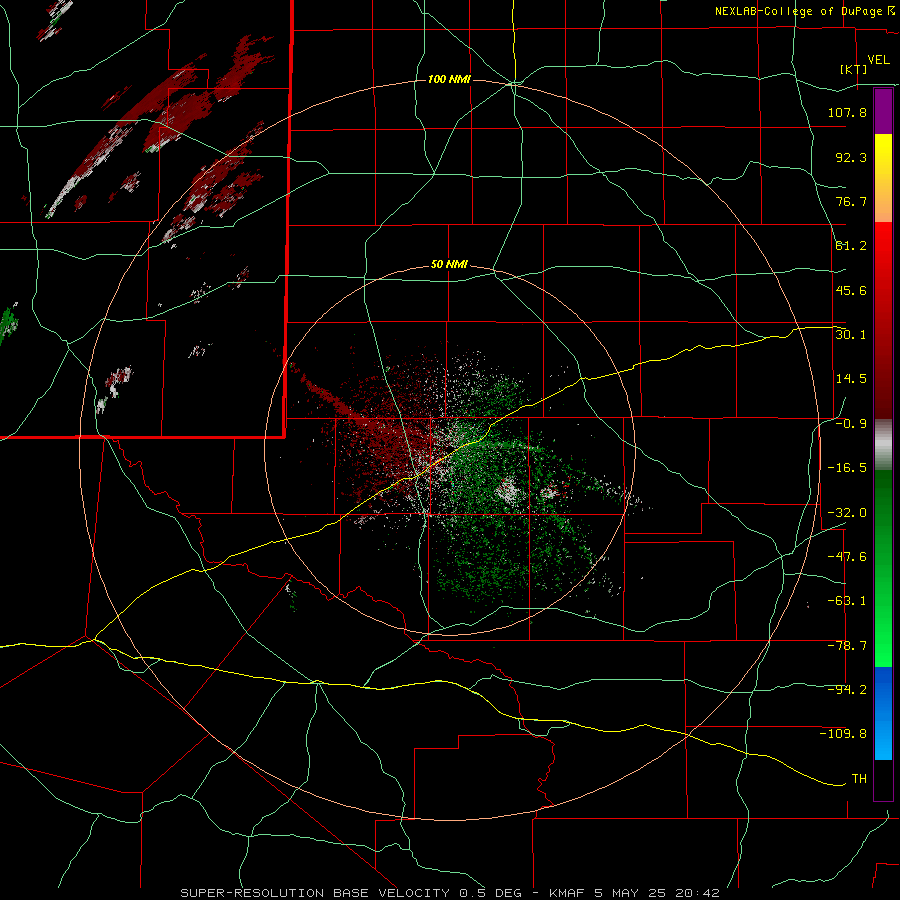Click the 30.1 velocity scale value
Screen dimensions: 900x900
[851, 335]
